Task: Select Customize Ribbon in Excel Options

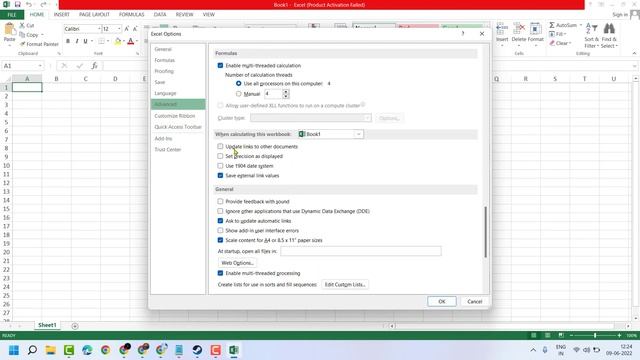Action: 178,116
